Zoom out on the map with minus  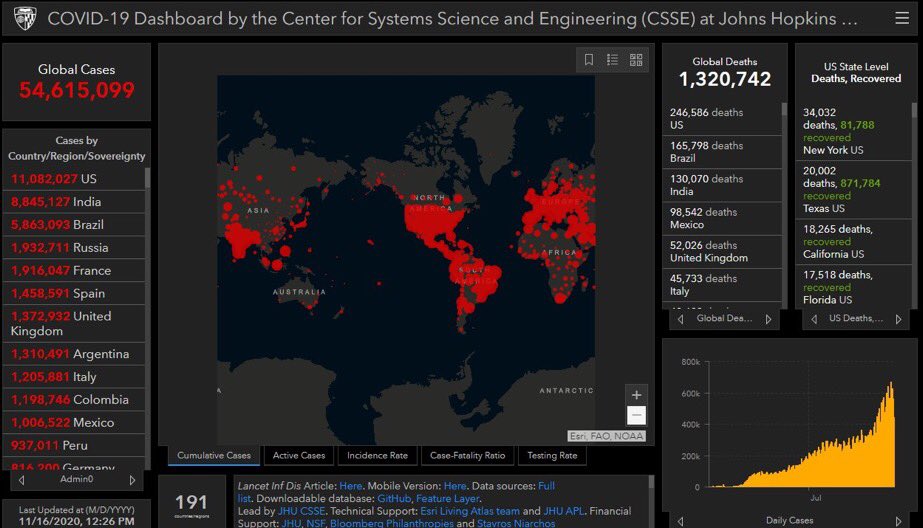click(x=636, y=415)
